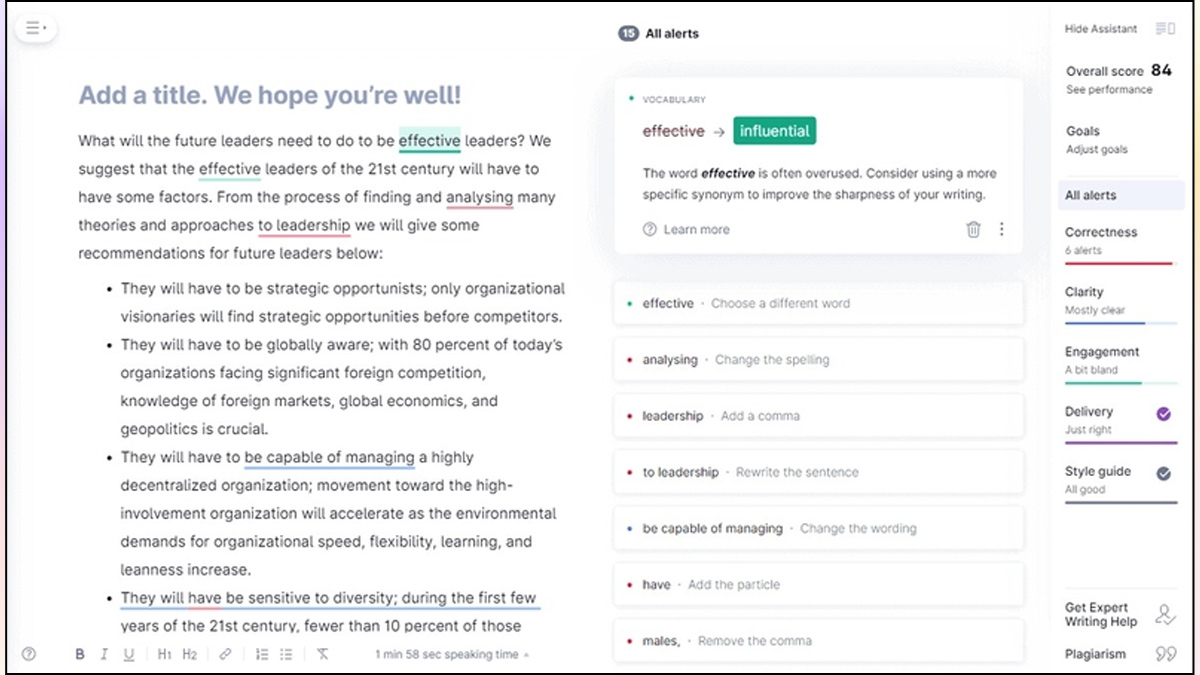The width and height of the screenshot is (1200, 675).
Task: Open Goals to adjust goals
Action: coord(1097,139)
